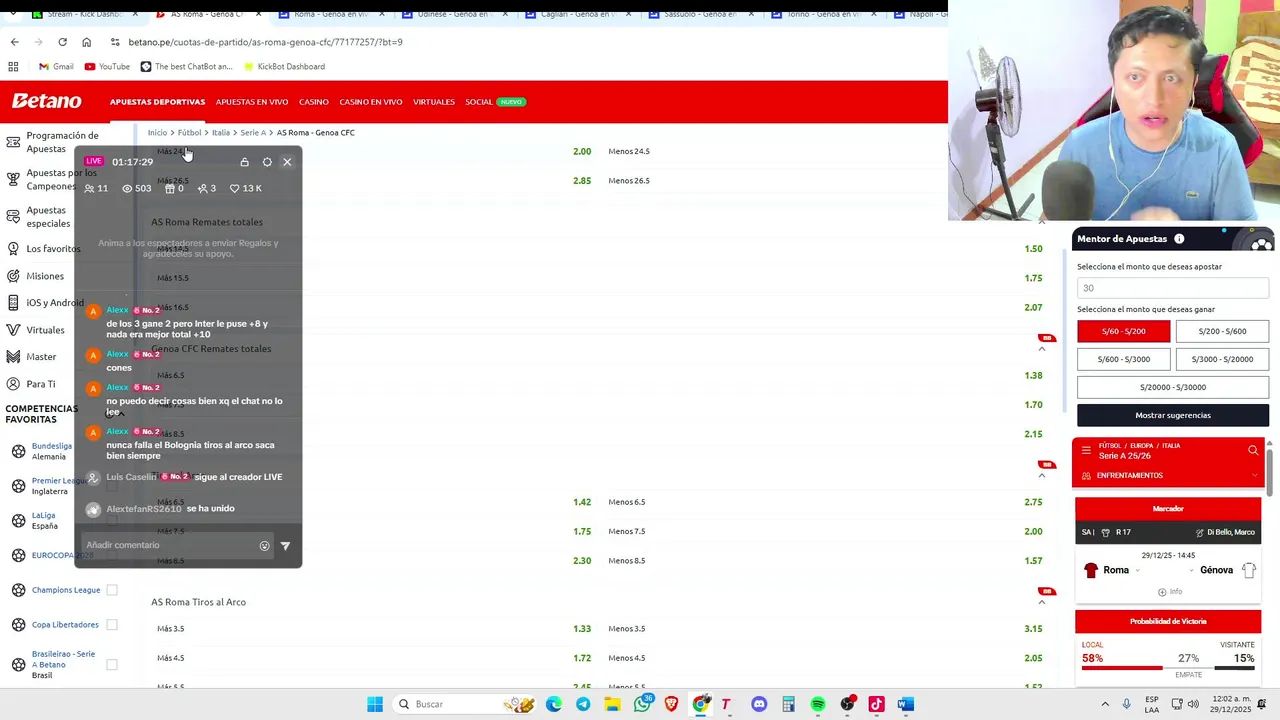Open the Virtuales menu item

click(434, 102)
